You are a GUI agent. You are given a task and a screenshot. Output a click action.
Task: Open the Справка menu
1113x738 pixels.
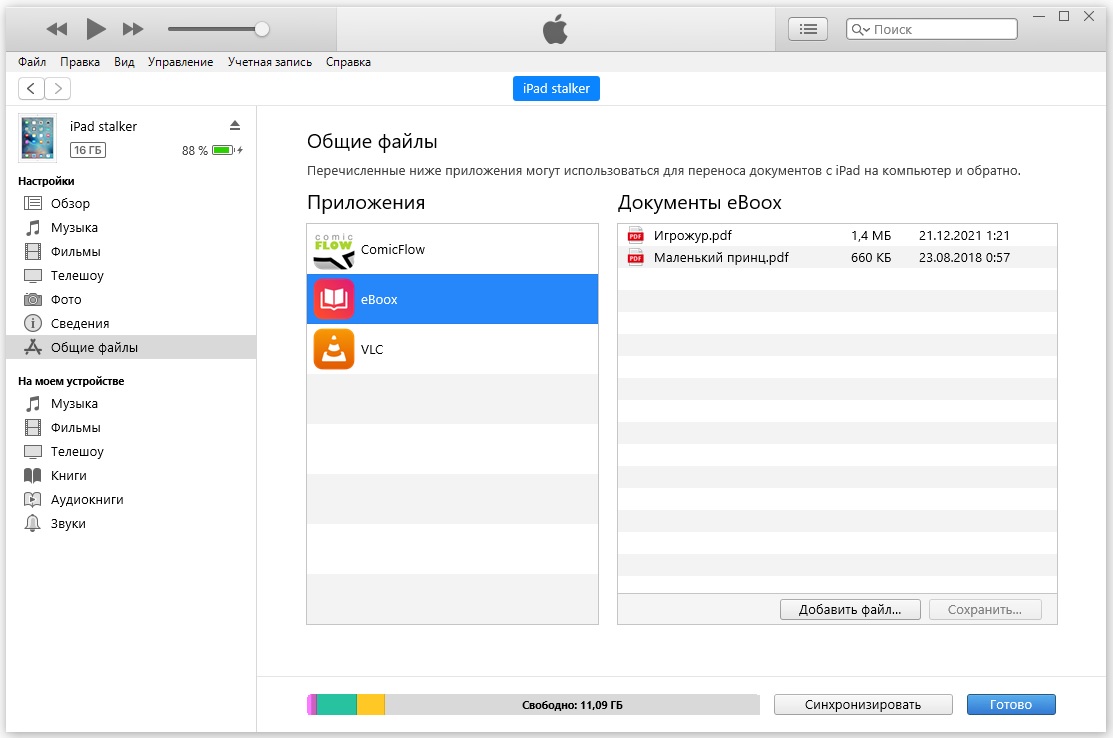click(348, 62)
